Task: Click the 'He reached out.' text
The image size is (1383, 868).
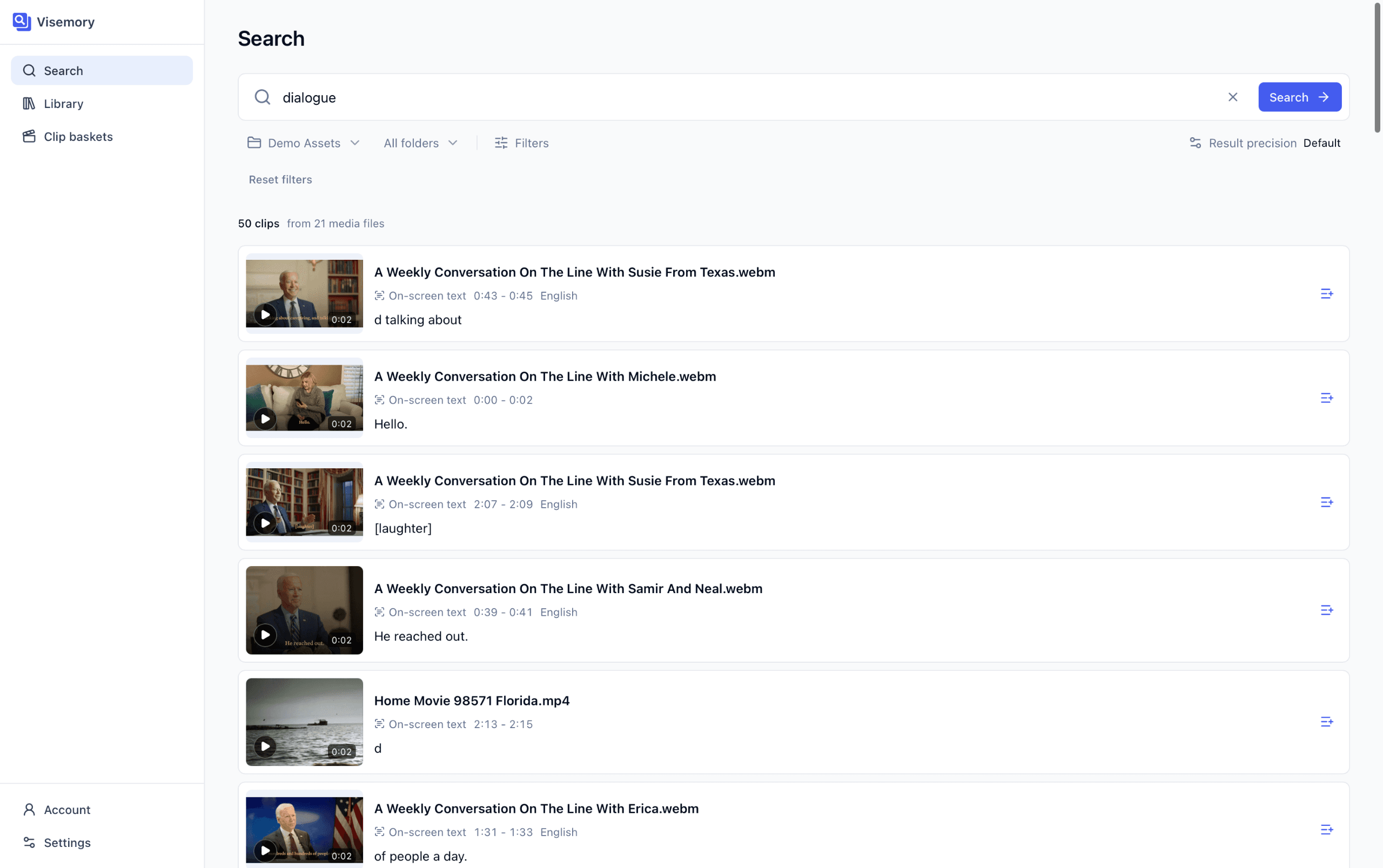Action: [x=421, y=637]
